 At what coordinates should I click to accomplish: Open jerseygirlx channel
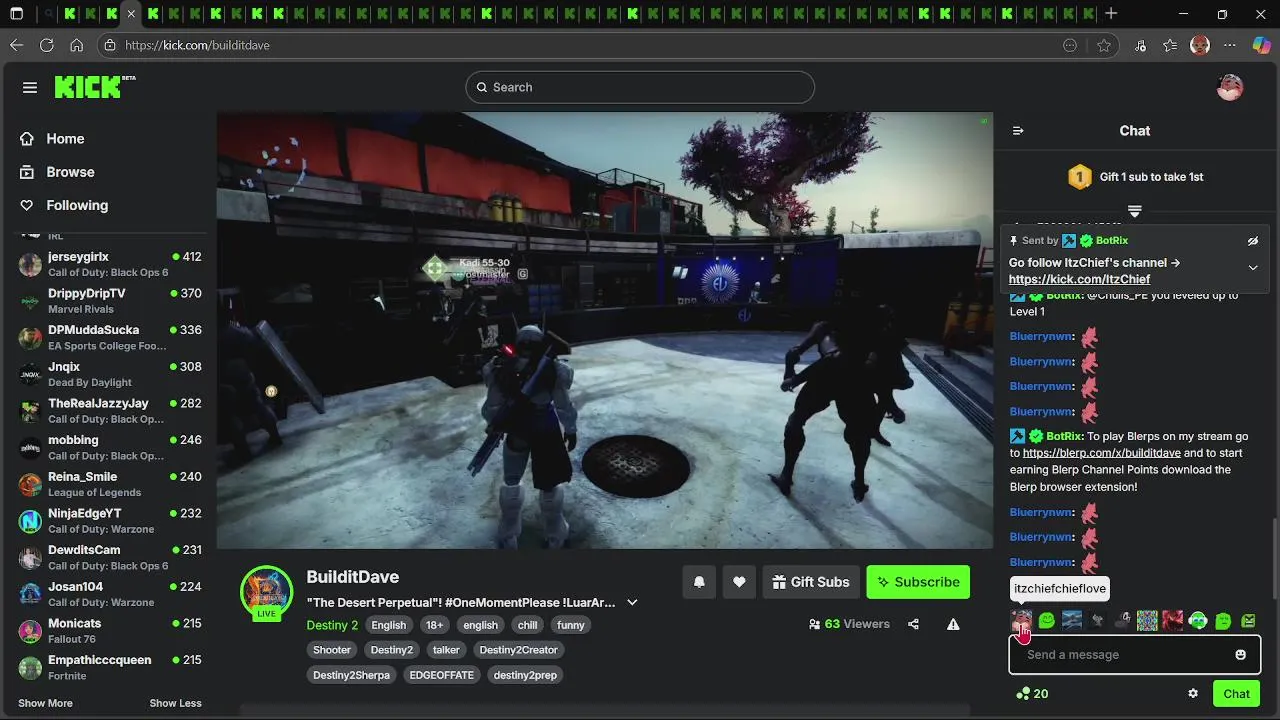(x=110, y=264)
